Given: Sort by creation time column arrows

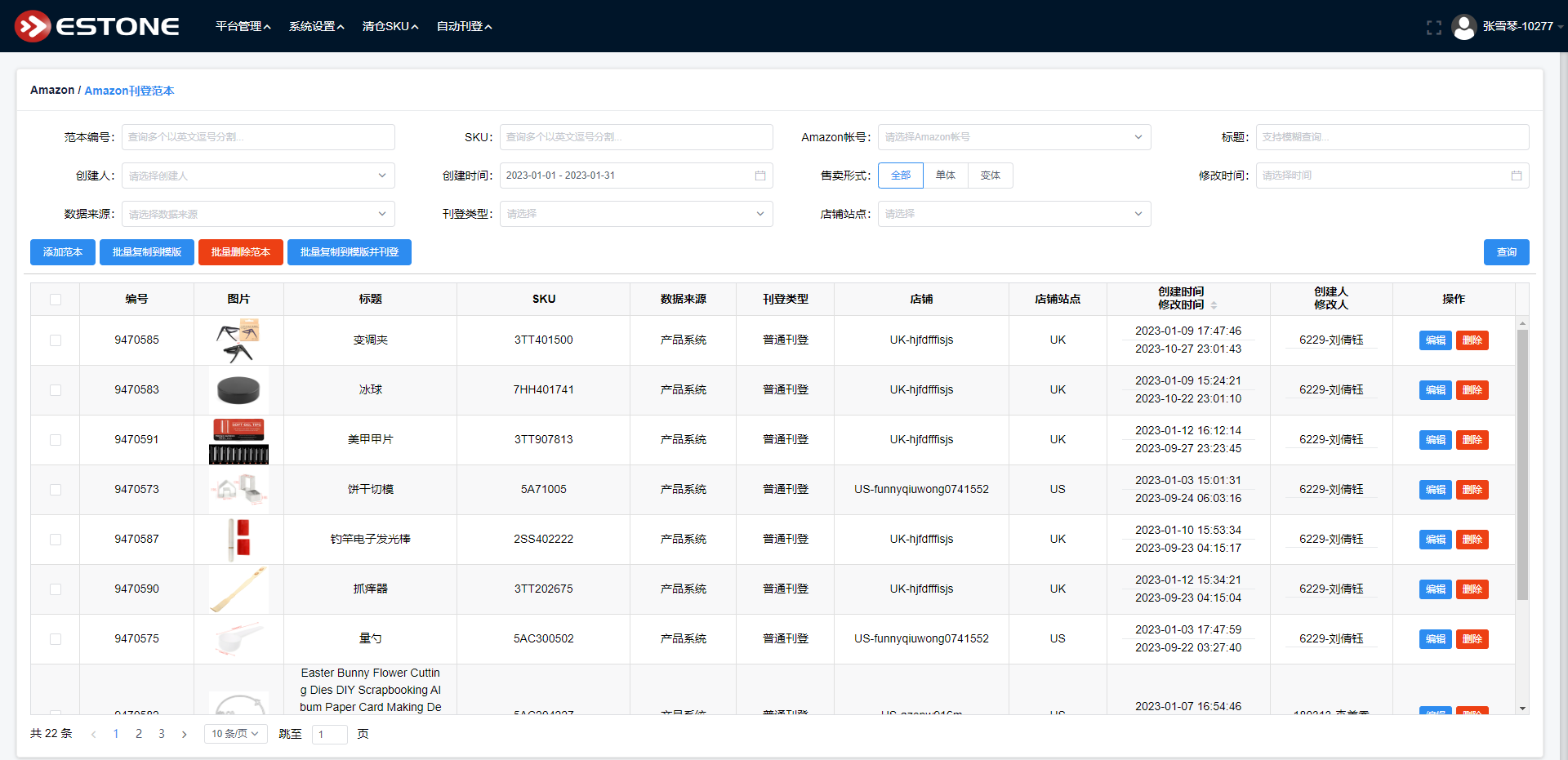Looking at the screenshot, I should (x=1214, y=304).
